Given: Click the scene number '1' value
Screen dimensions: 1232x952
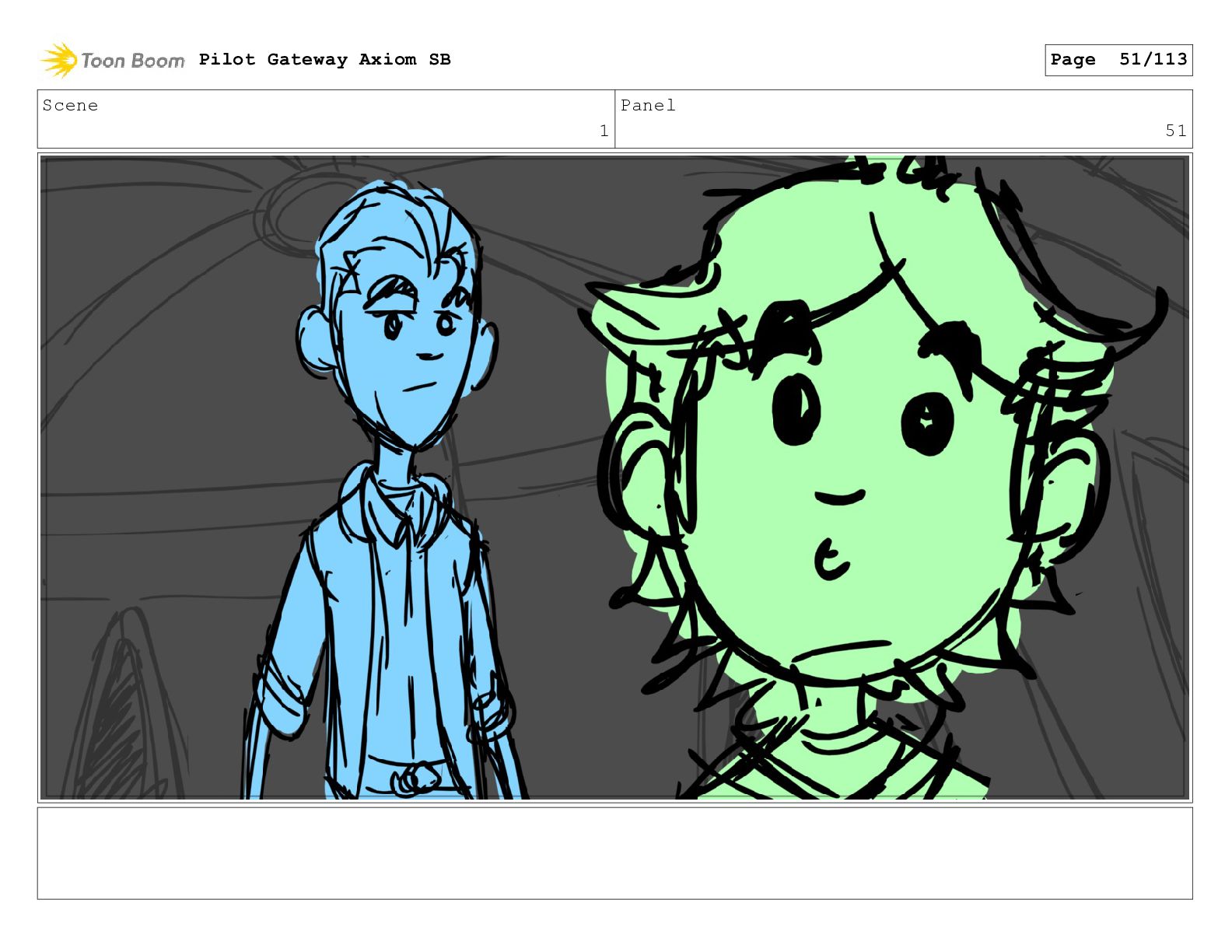Looking at the screenshot, I should 604,131.
